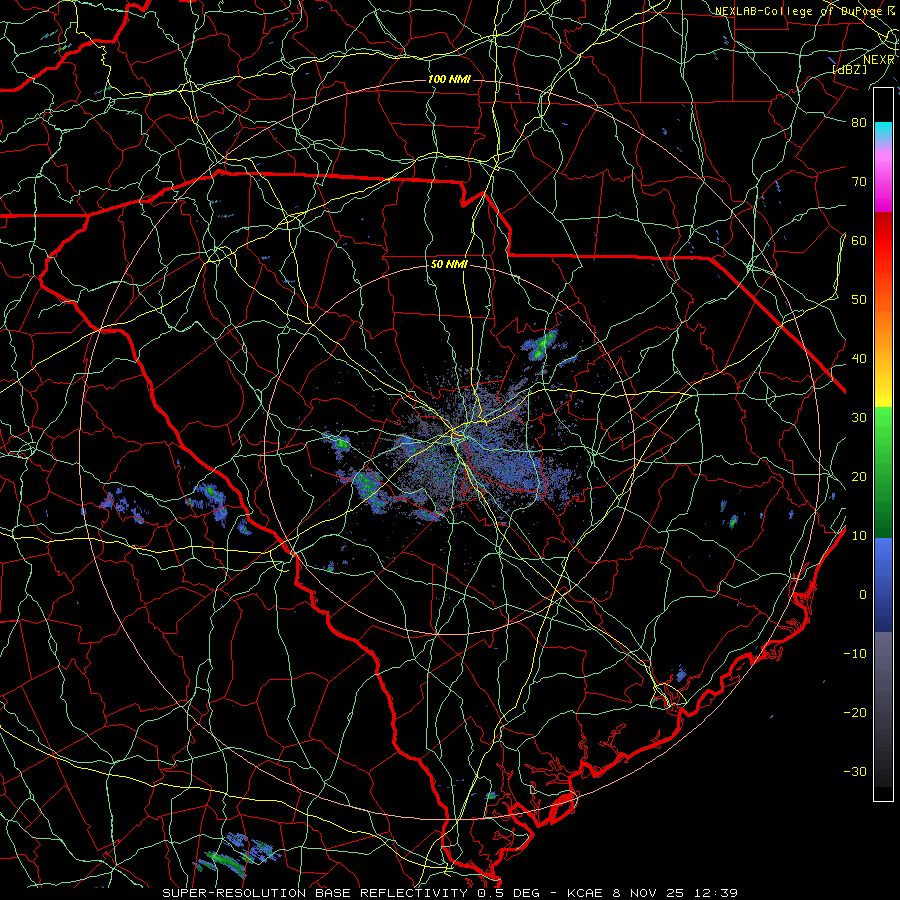Click the orange-yellow segment of the color bar
Screen dimensions: 900x900
[x=883, y=346]
